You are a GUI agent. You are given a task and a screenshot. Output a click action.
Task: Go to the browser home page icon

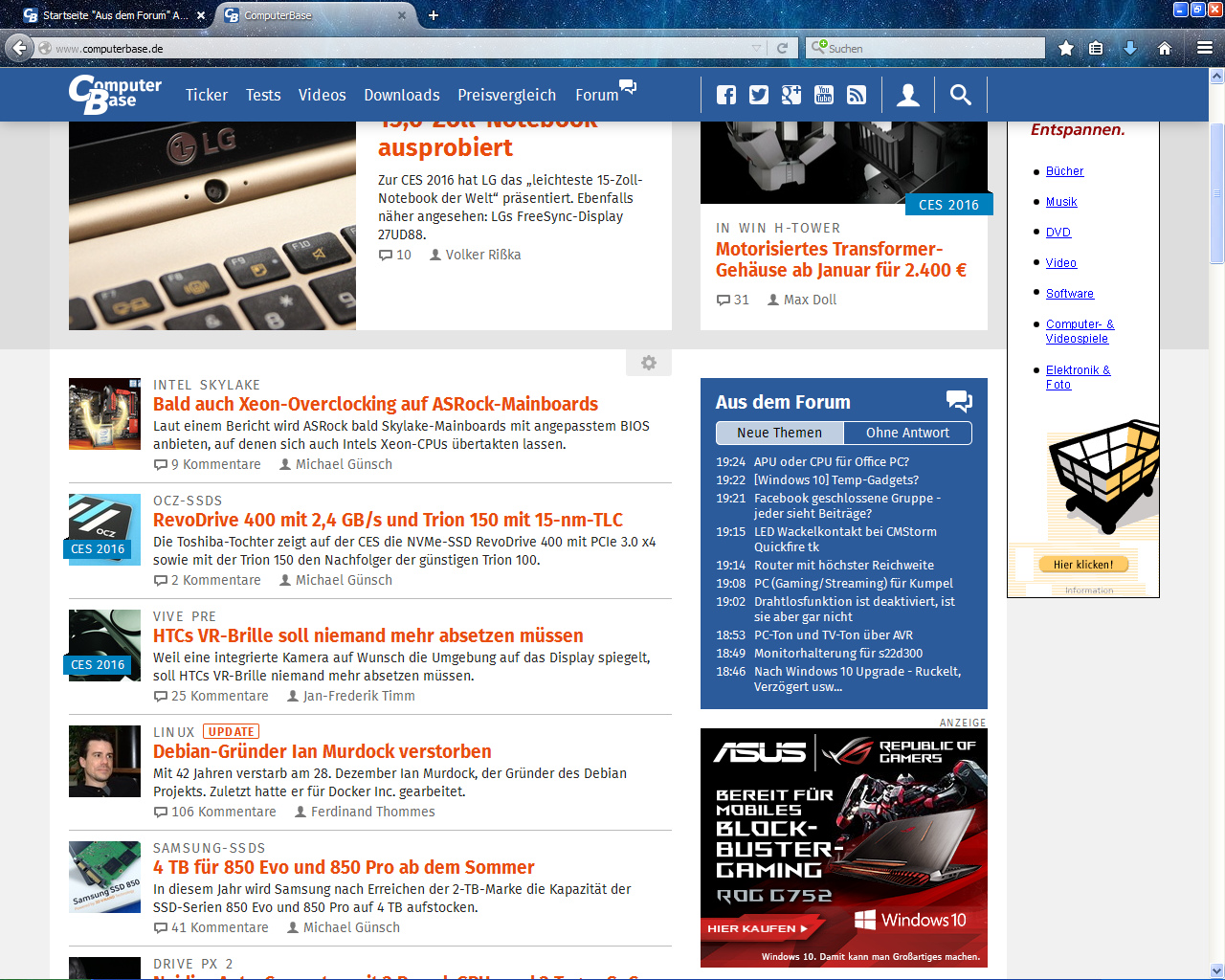tap(1165, 48)
